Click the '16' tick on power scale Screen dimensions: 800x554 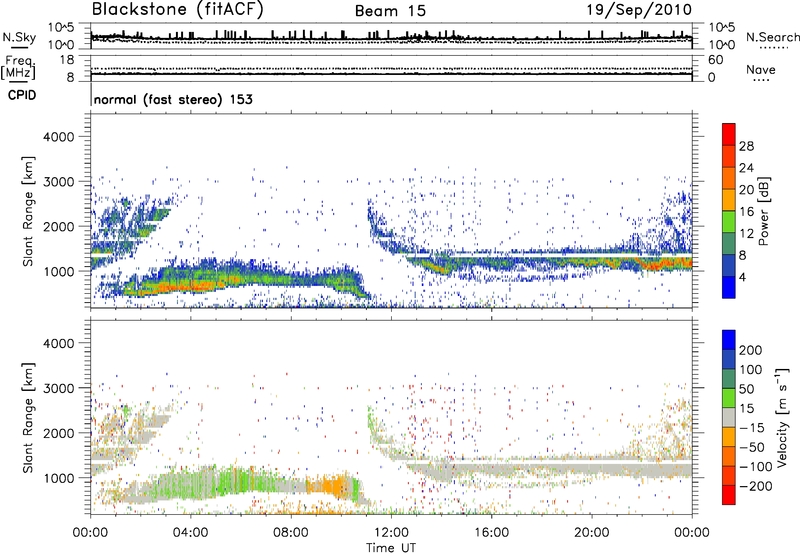click(x=746, y=212)
